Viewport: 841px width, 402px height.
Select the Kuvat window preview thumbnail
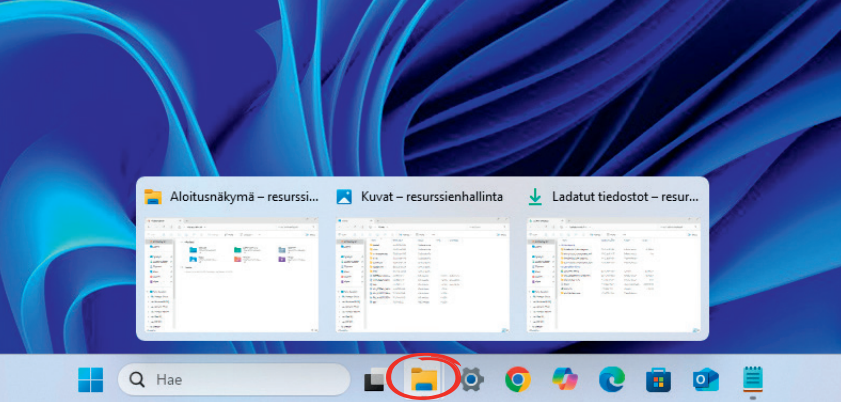pos(423,273)
